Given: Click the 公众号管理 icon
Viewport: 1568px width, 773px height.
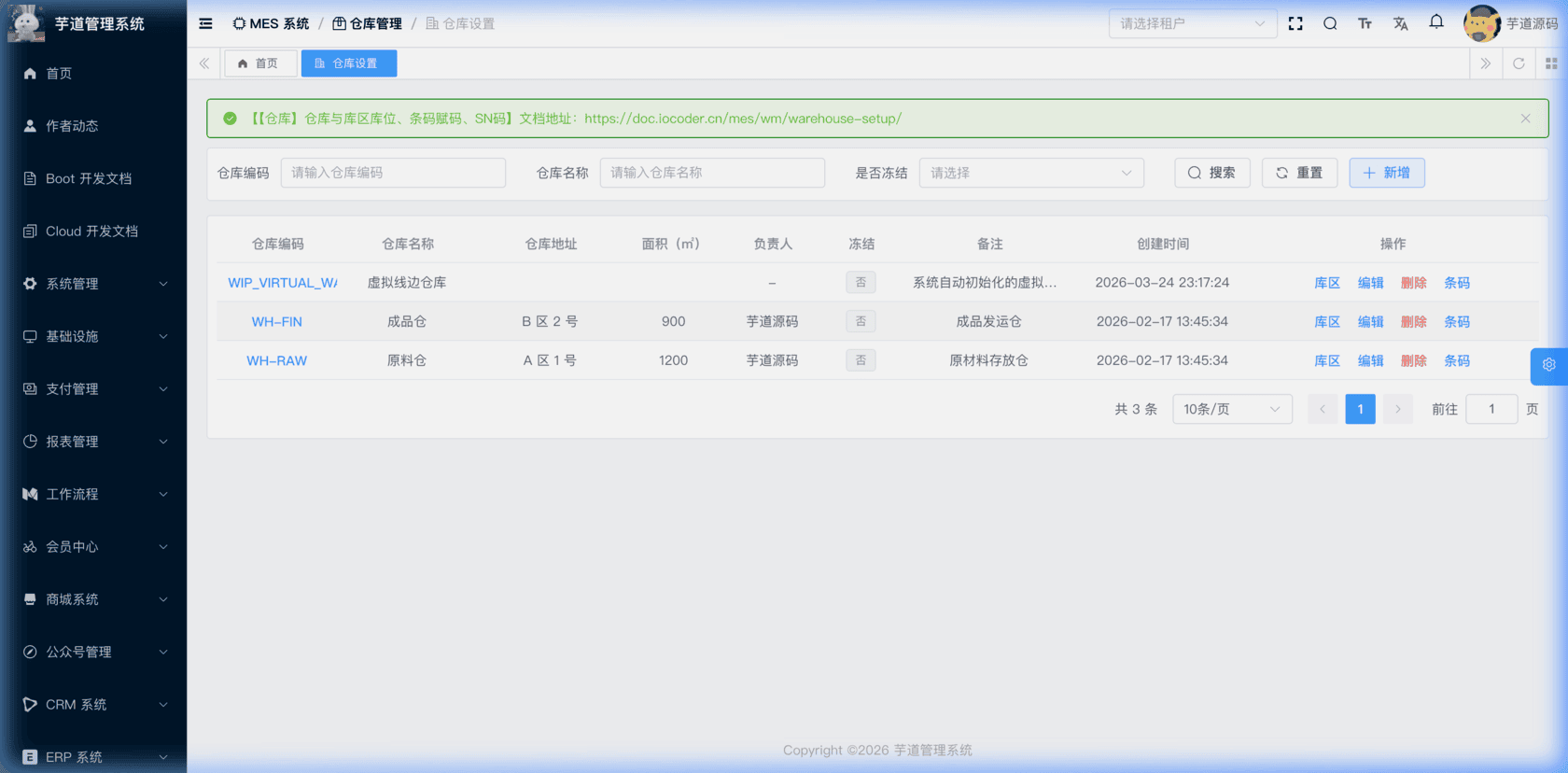Looking at the screenshot, I should pyautogui.click(x=30, y=652).
